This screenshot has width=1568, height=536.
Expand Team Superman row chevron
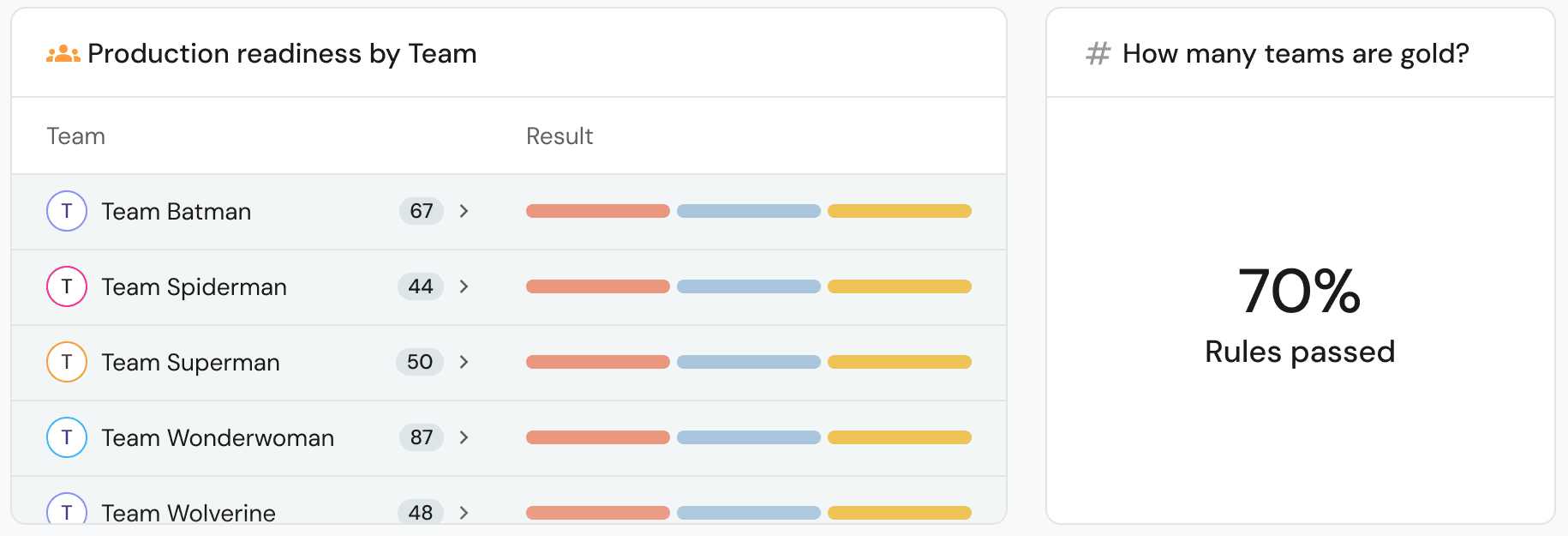[x=464, y=362]
